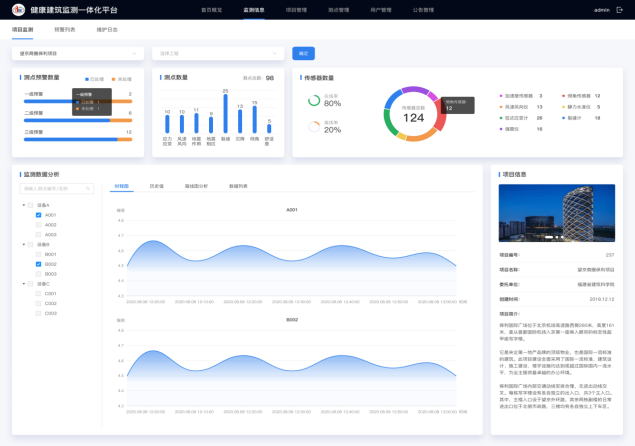Uncheck the A001 measurement point checkbox
This screenshot has height=446, width=635.
[x=38, y=215]
